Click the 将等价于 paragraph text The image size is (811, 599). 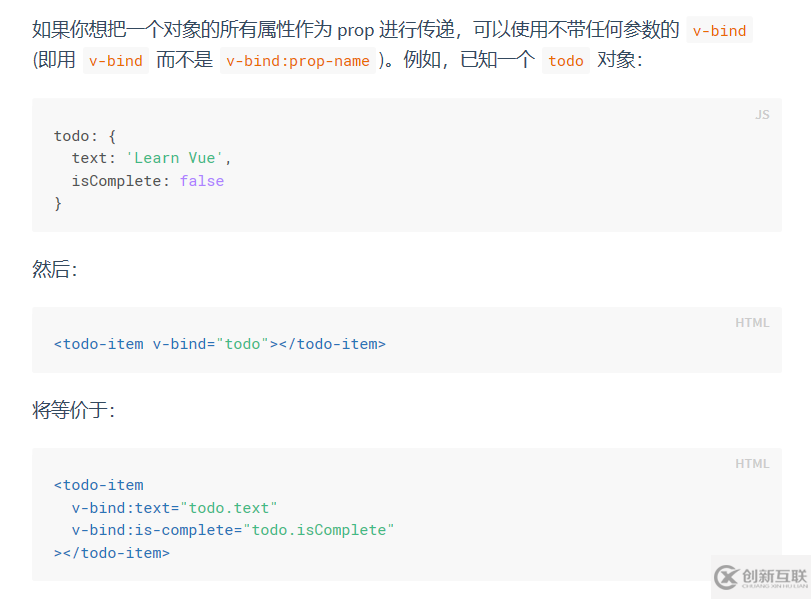[73, 411]
